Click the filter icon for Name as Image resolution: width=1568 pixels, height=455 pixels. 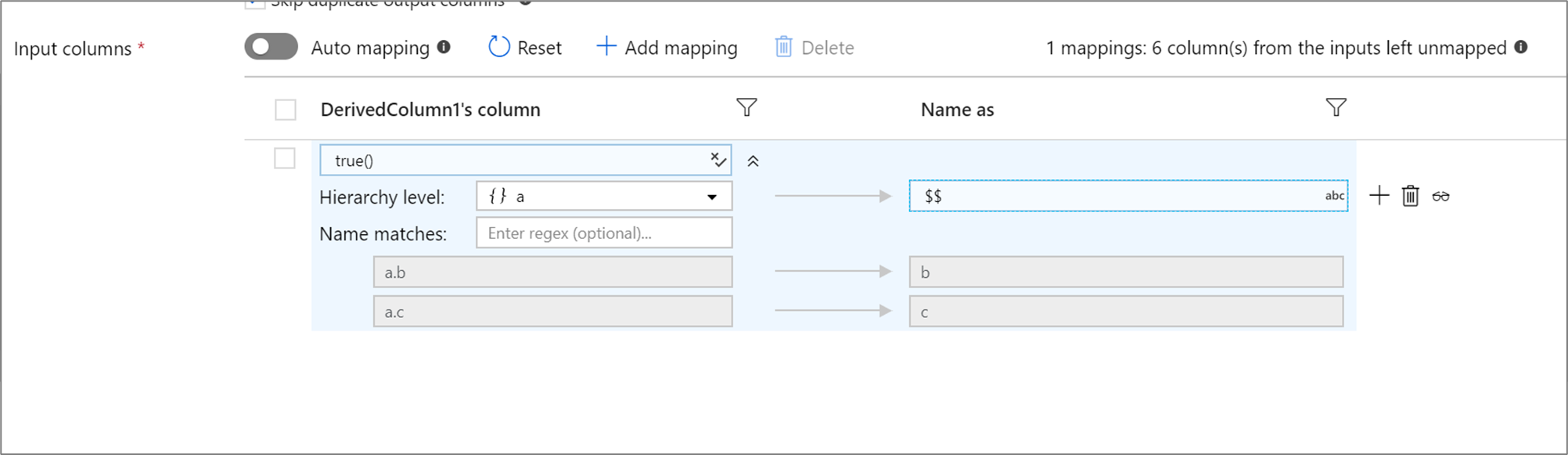tap(1336, 107)
